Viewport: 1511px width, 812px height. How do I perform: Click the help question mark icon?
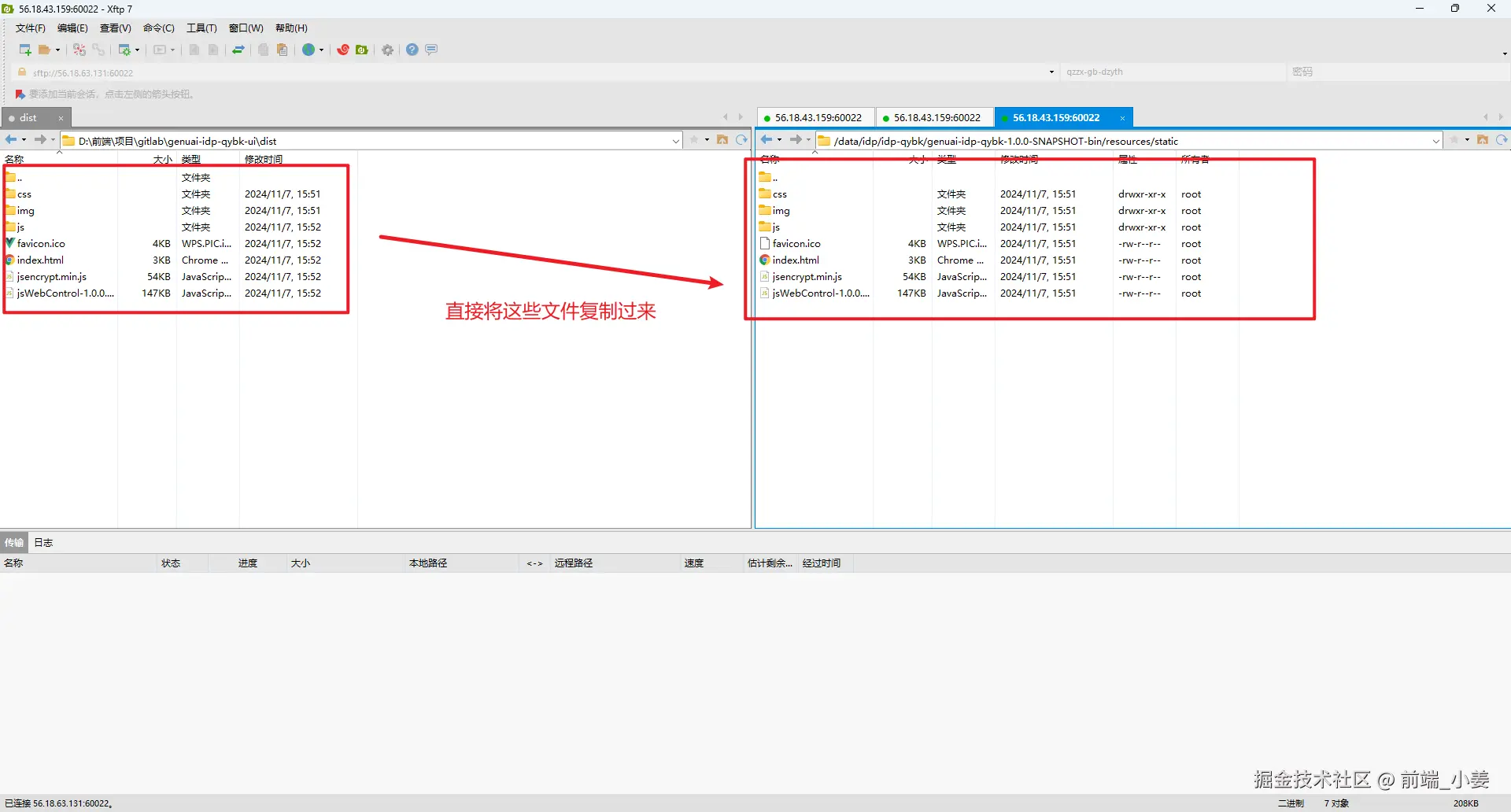(412, 50)
